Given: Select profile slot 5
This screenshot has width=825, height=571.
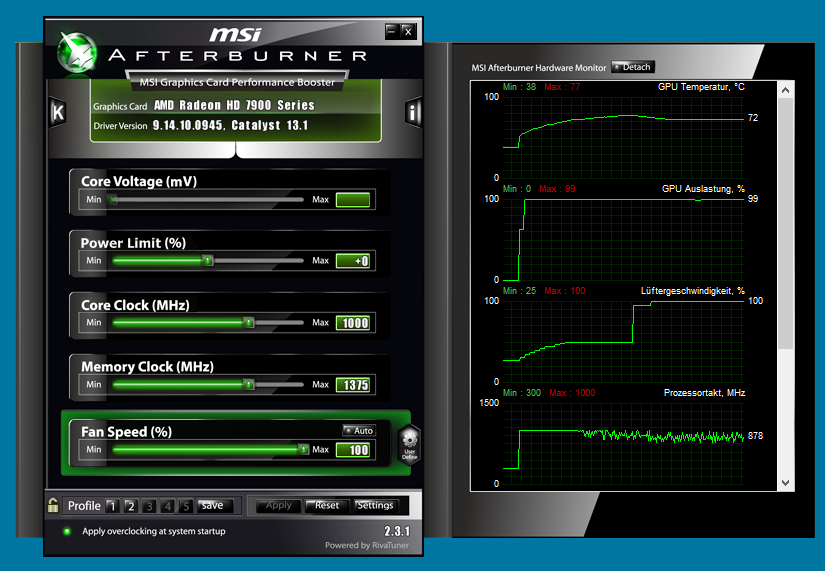Looking at the screenshot, I should tap(186, 506).
